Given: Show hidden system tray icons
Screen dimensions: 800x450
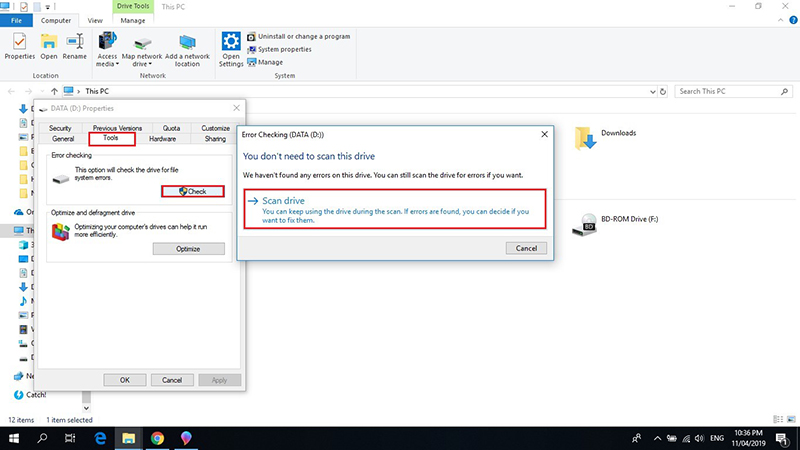Looking at the screenshot, I should click(x=657, y=438).
